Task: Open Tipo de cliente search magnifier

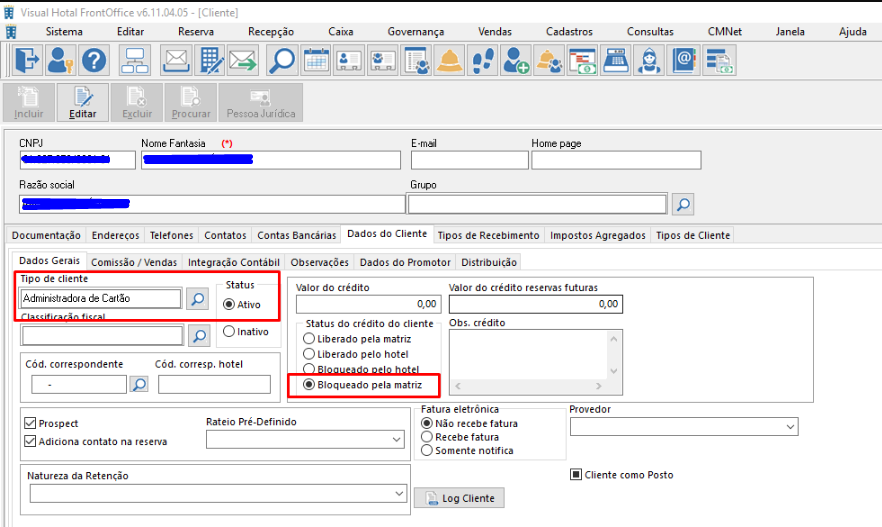Action: pos(197,299)
